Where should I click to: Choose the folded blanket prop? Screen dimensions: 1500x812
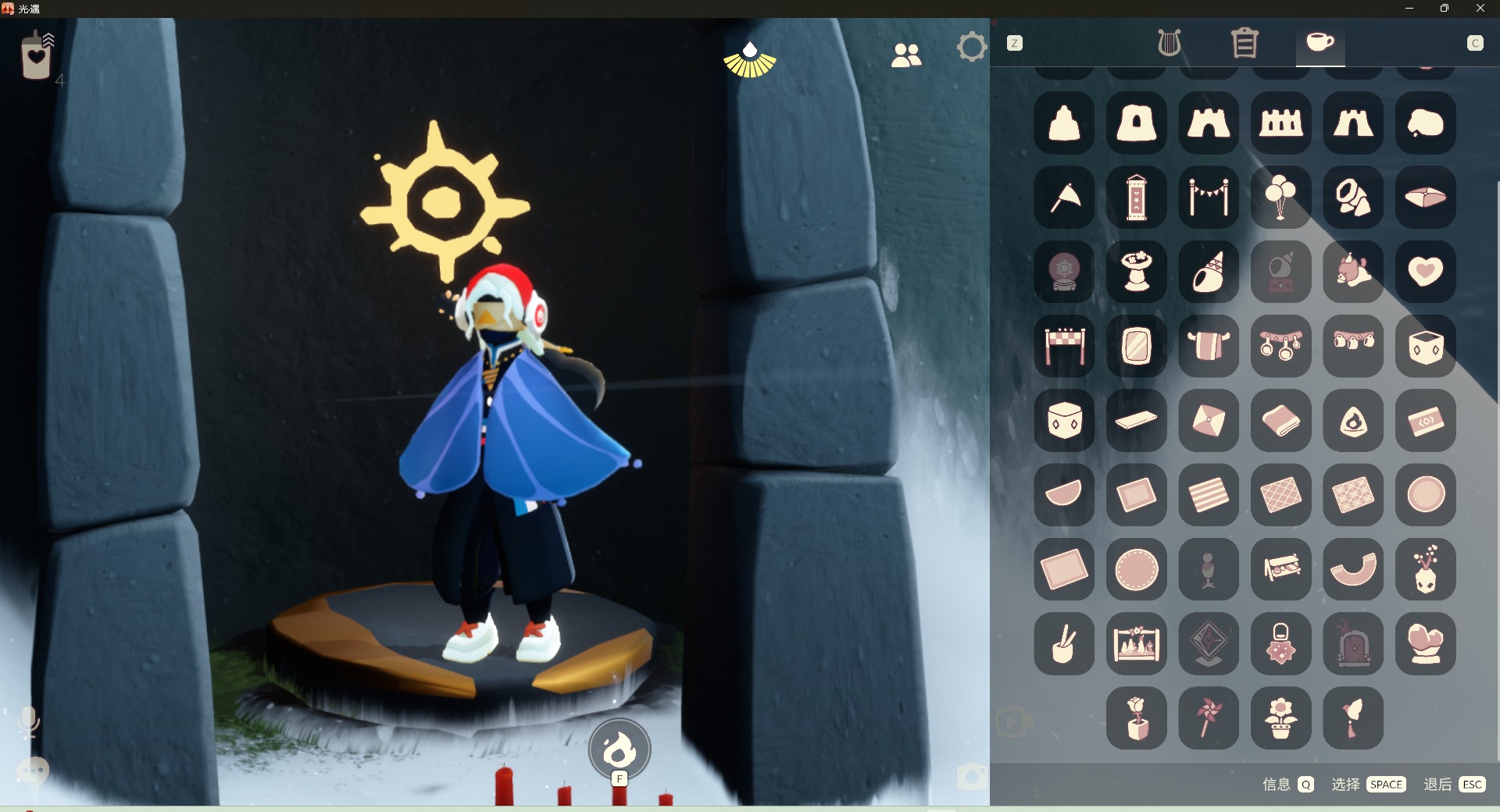(1280, 420)
